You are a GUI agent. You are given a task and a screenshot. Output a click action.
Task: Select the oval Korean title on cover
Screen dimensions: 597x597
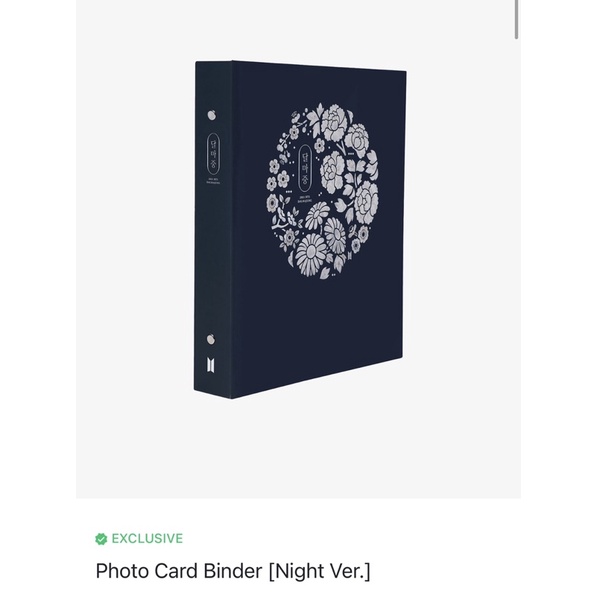click(x=305, y=168)
